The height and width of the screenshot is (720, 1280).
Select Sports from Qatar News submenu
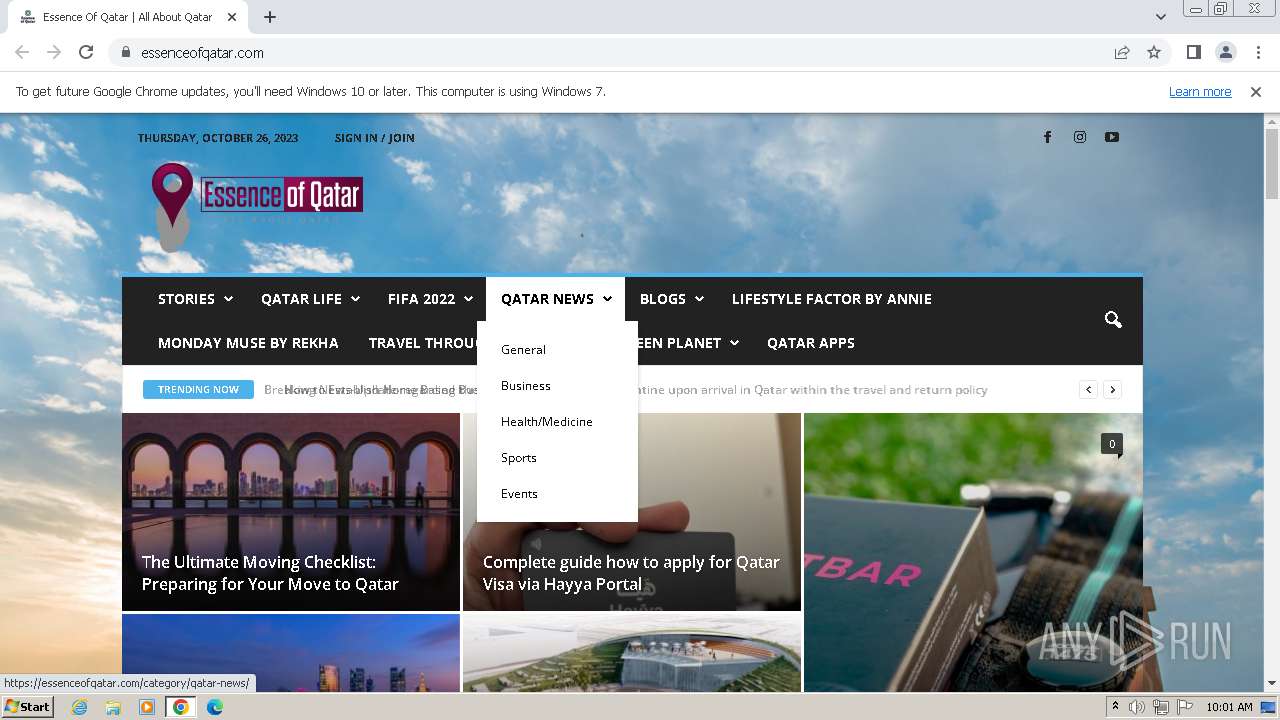pos(519,458)
